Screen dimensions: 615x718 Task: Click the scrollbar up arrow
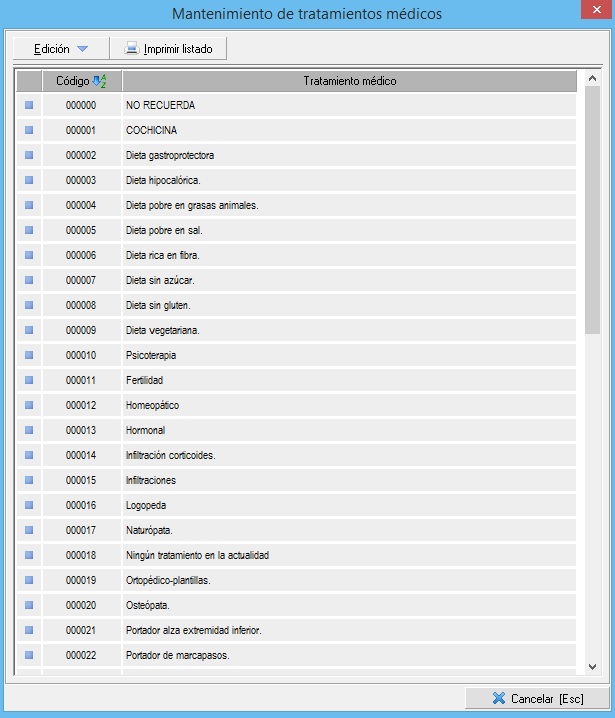pos(592,78)
